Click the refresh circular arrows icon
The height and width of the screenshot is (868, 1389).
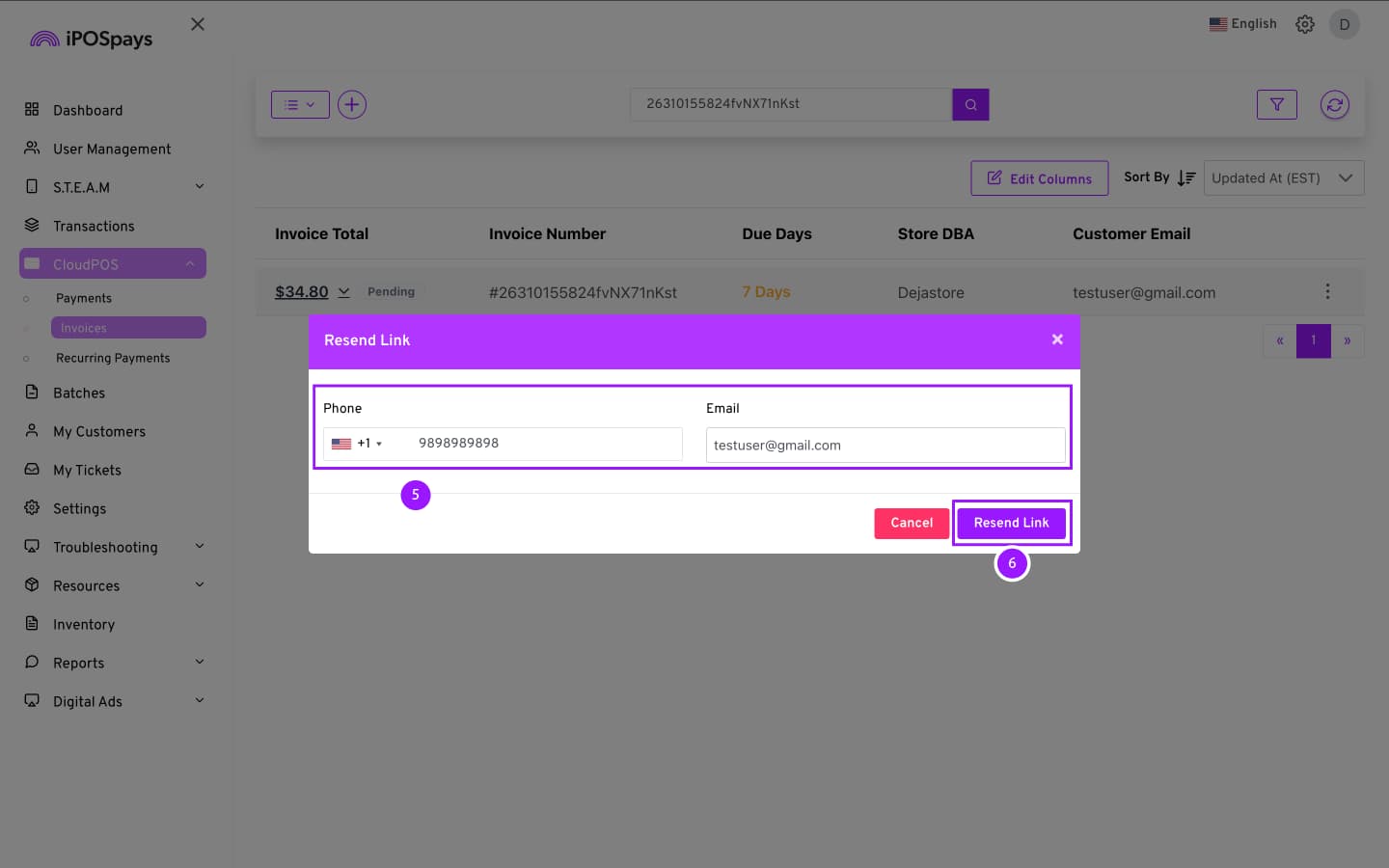click(x=1334, y=104)
